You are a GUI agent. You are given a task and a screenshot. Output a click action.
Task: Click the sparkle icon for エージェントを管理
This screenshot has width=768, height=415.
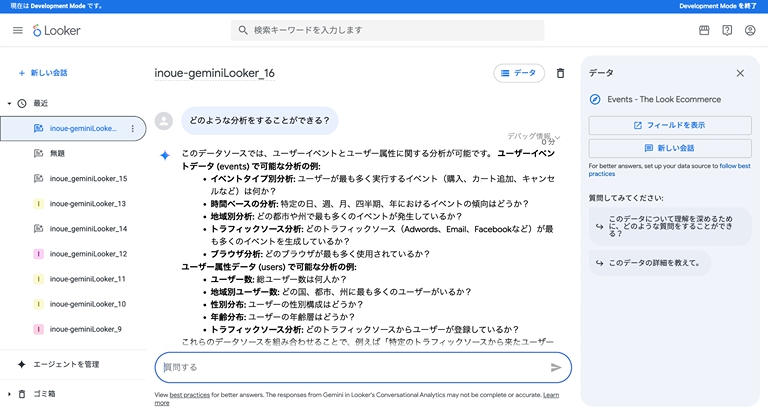pyautogui.click(x=22, y=364)
